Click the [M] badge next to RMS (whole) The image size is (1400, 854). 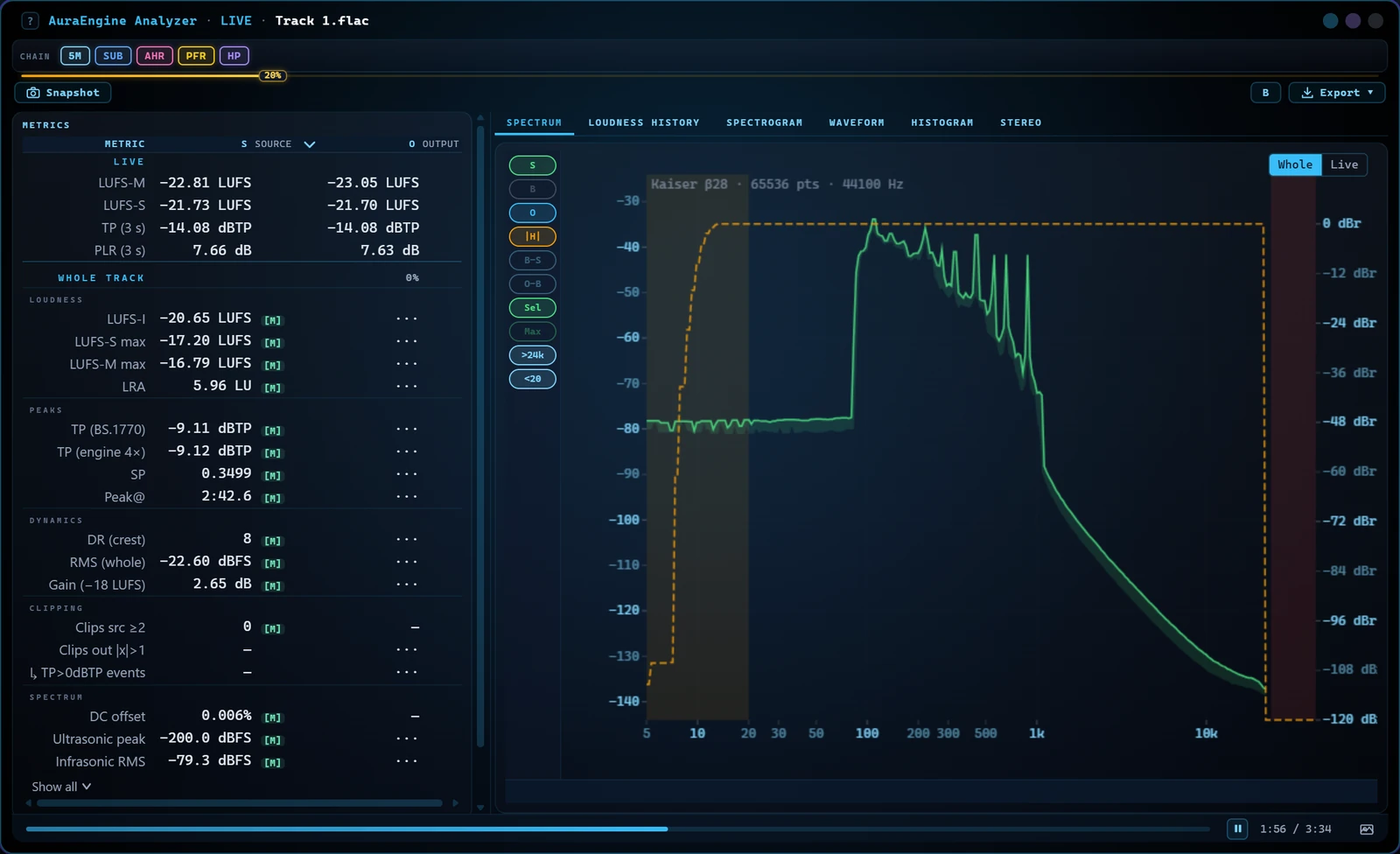273,563
